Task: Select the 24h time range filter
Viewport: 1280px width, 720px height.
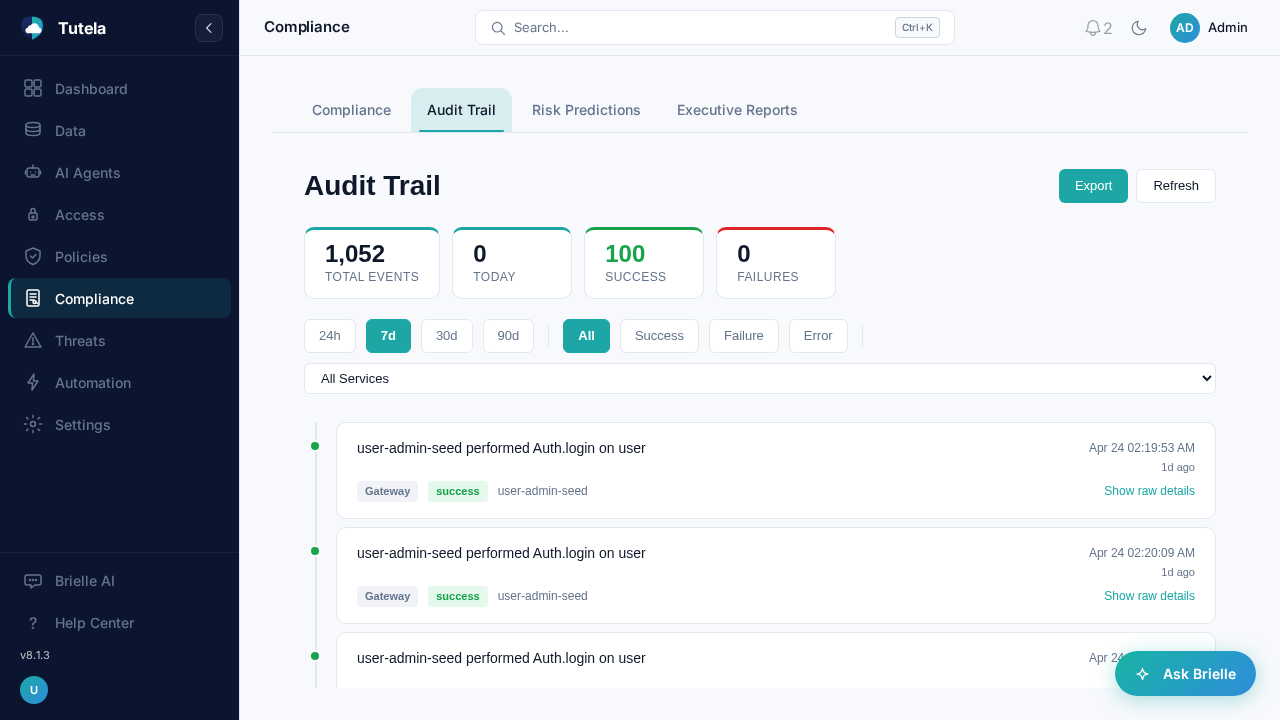Action: [x=330, y=336]
